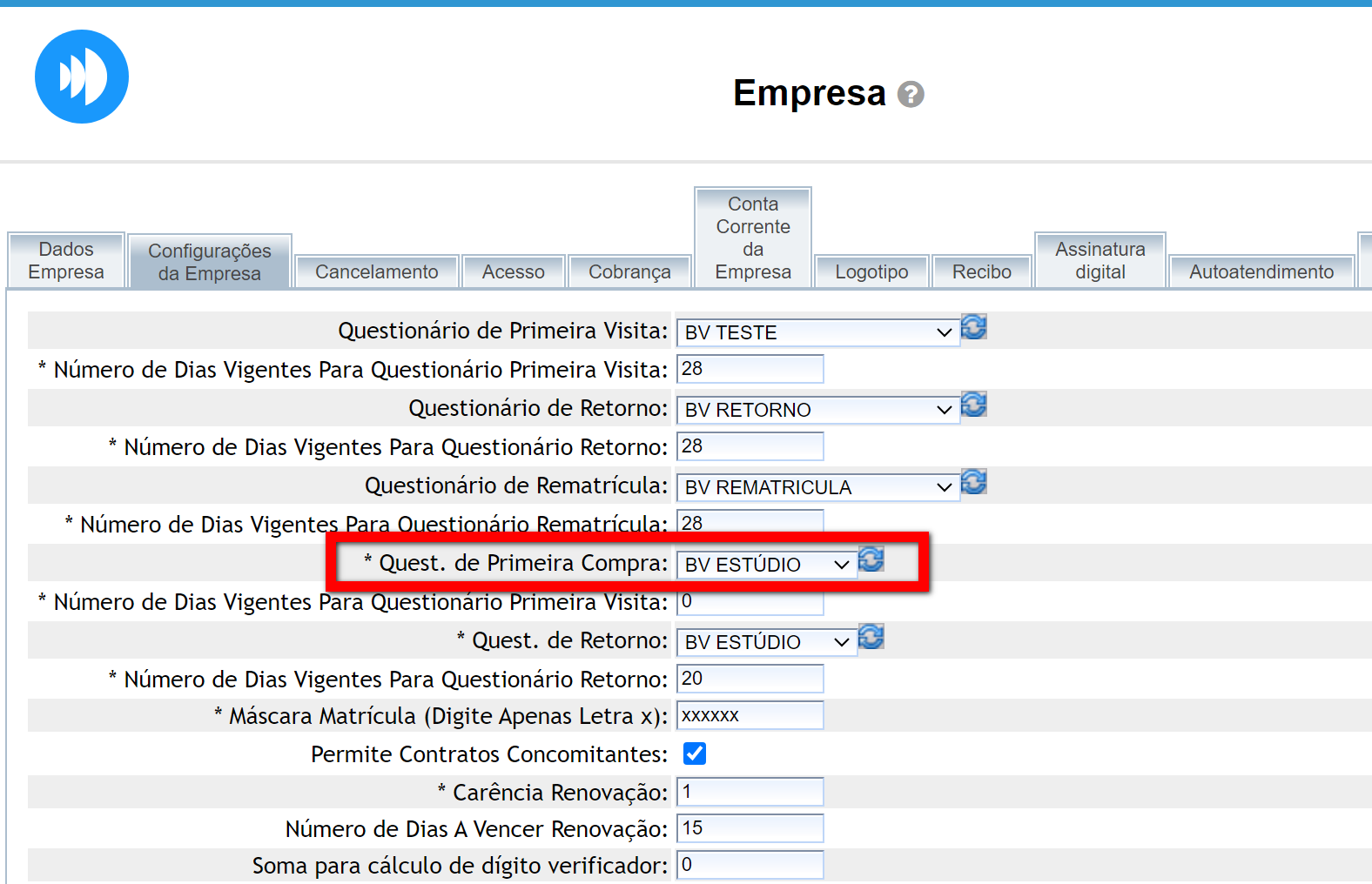Click the Máscara Matrícula input field
This screenshot has height=884, width=1372.
[x=750, y=715]
